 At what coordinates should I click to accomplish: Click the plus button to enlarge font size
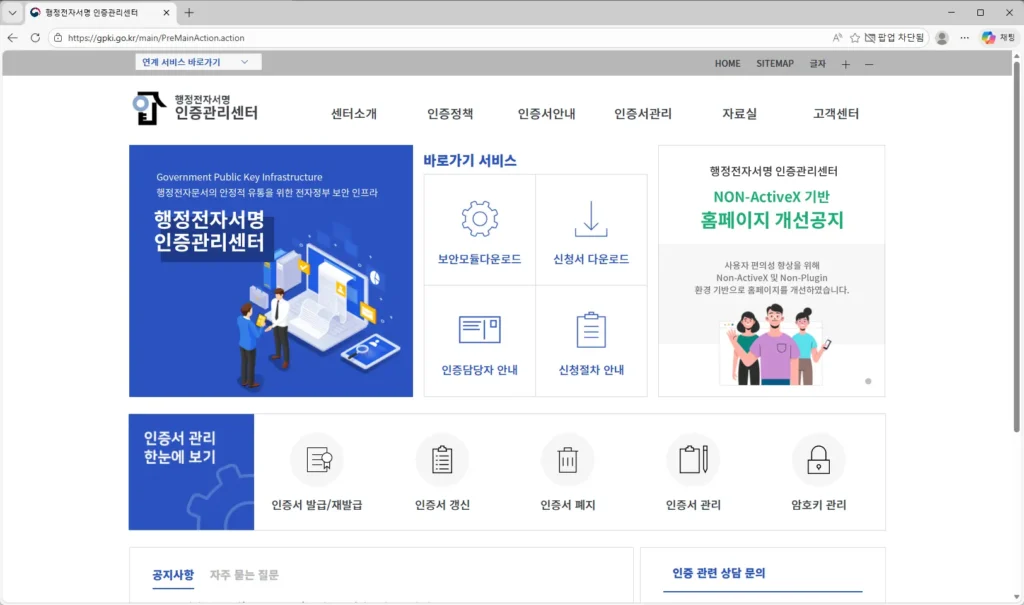846,62
